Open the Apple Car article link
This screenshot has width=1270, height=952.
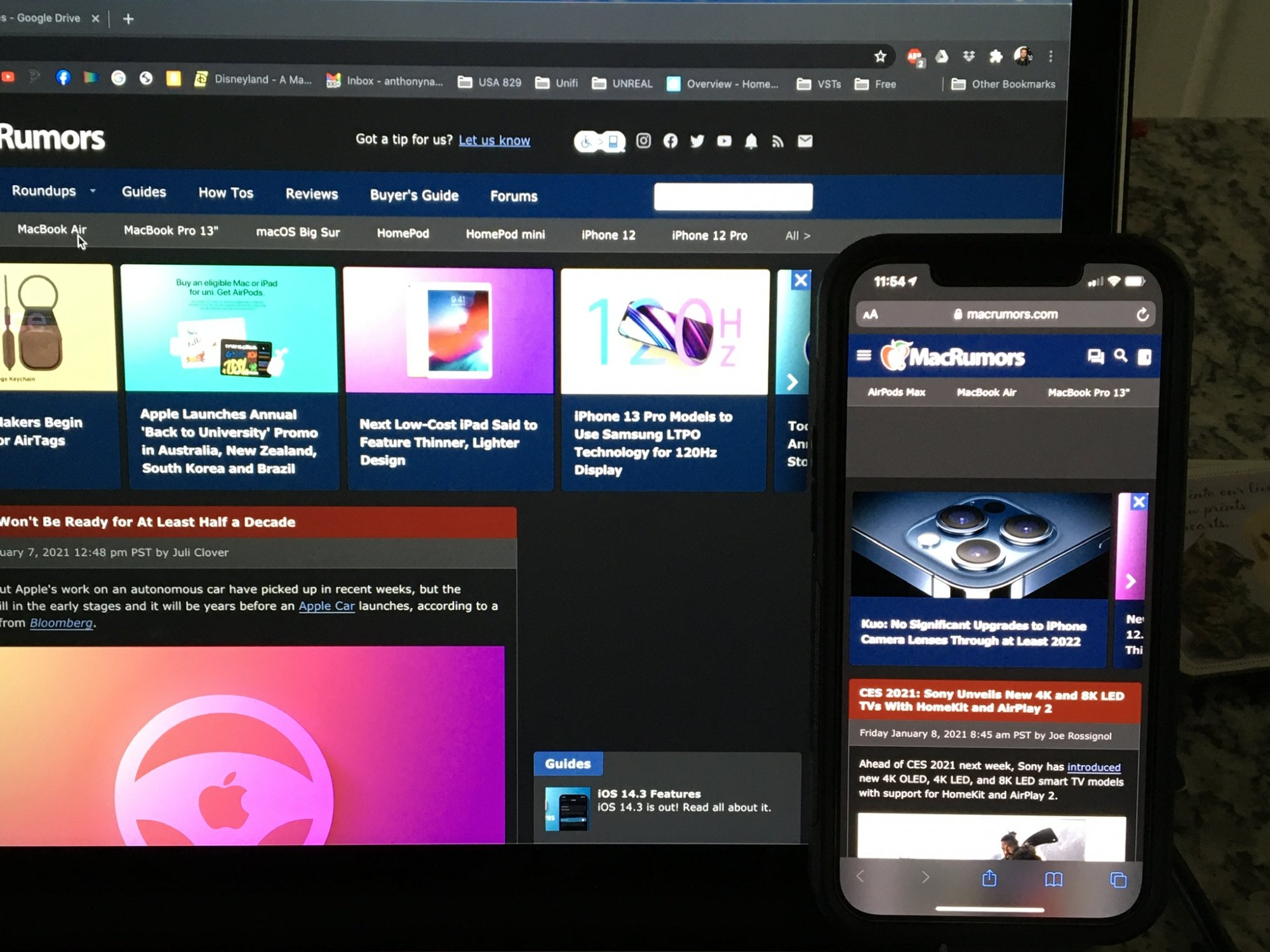(326, 606)
